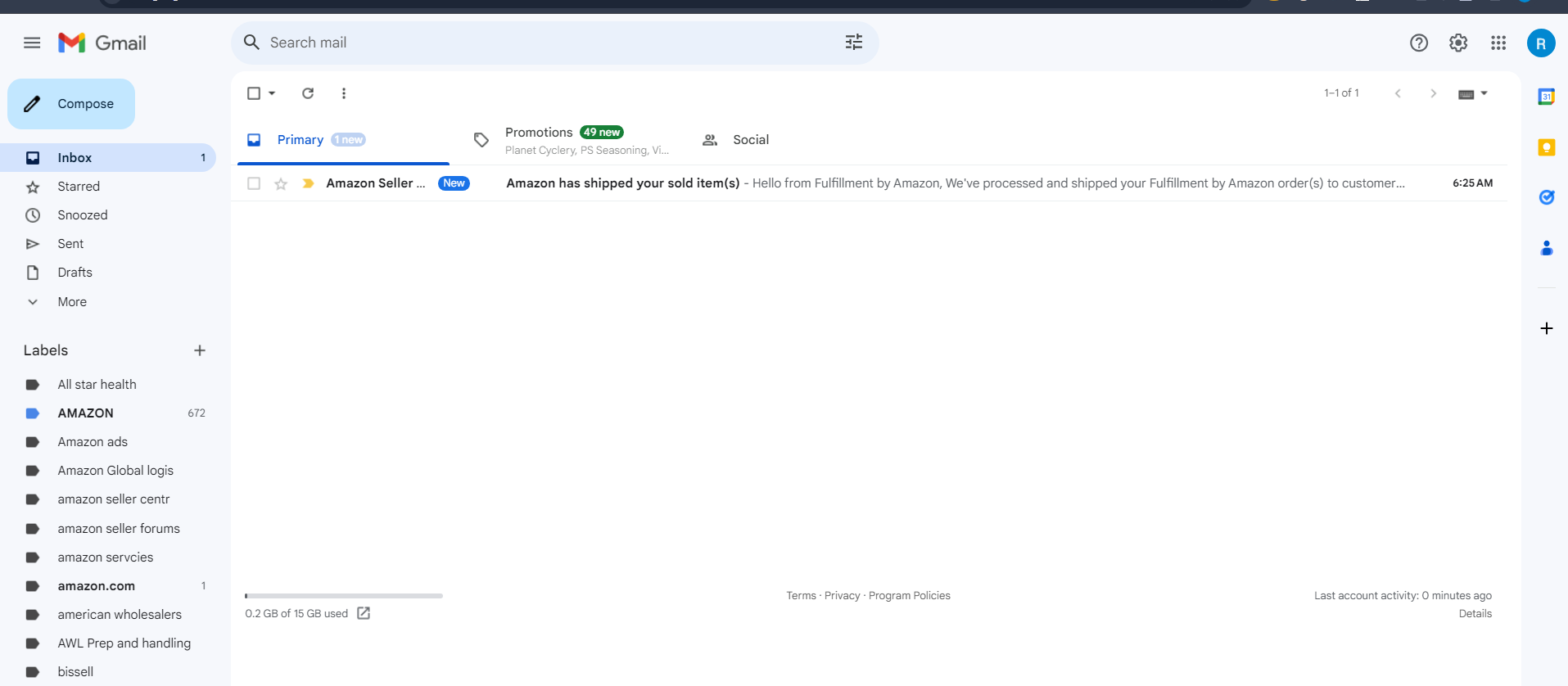Viewport: 1568px width, 686px height.
Task: Open Google Tasks side panel
Action: click(1547, 197)
